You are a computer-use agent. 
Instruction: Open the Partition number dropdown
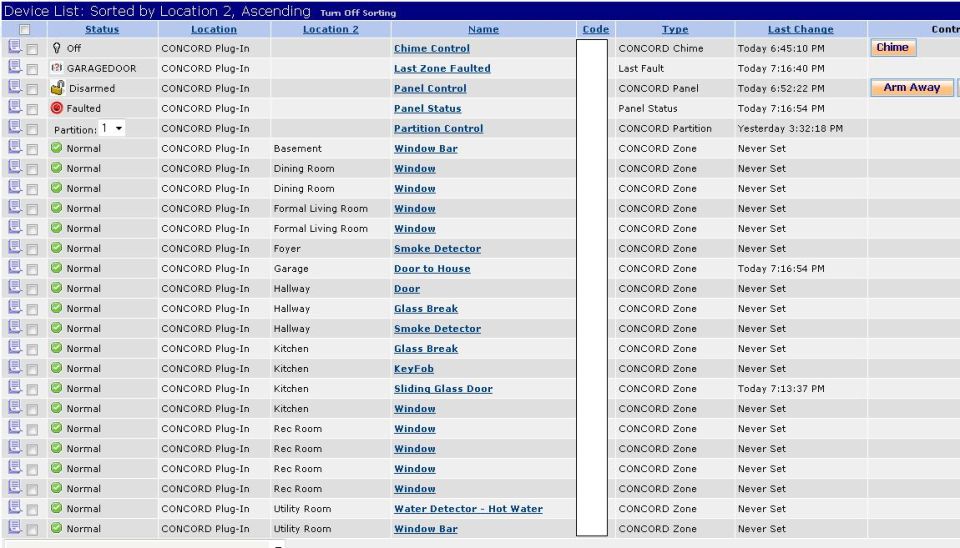112,128
